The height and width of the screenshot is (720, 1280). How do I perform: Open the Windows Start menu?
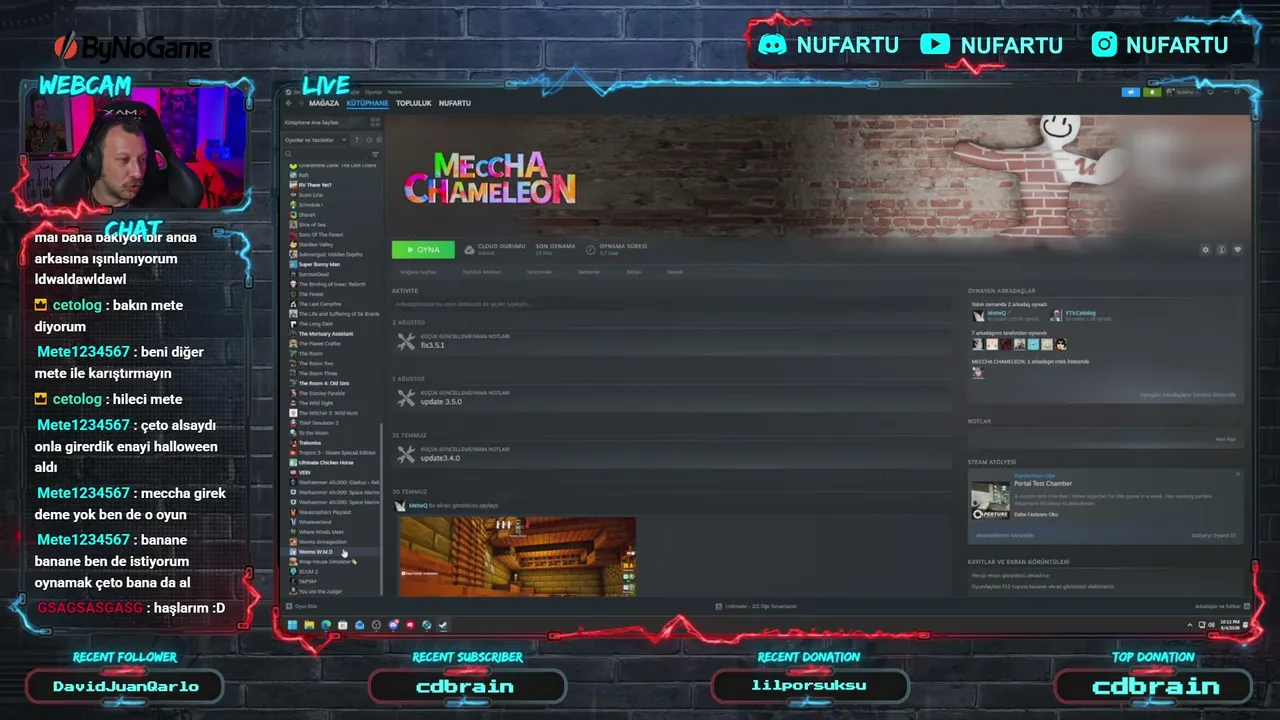tap(293, 625)
